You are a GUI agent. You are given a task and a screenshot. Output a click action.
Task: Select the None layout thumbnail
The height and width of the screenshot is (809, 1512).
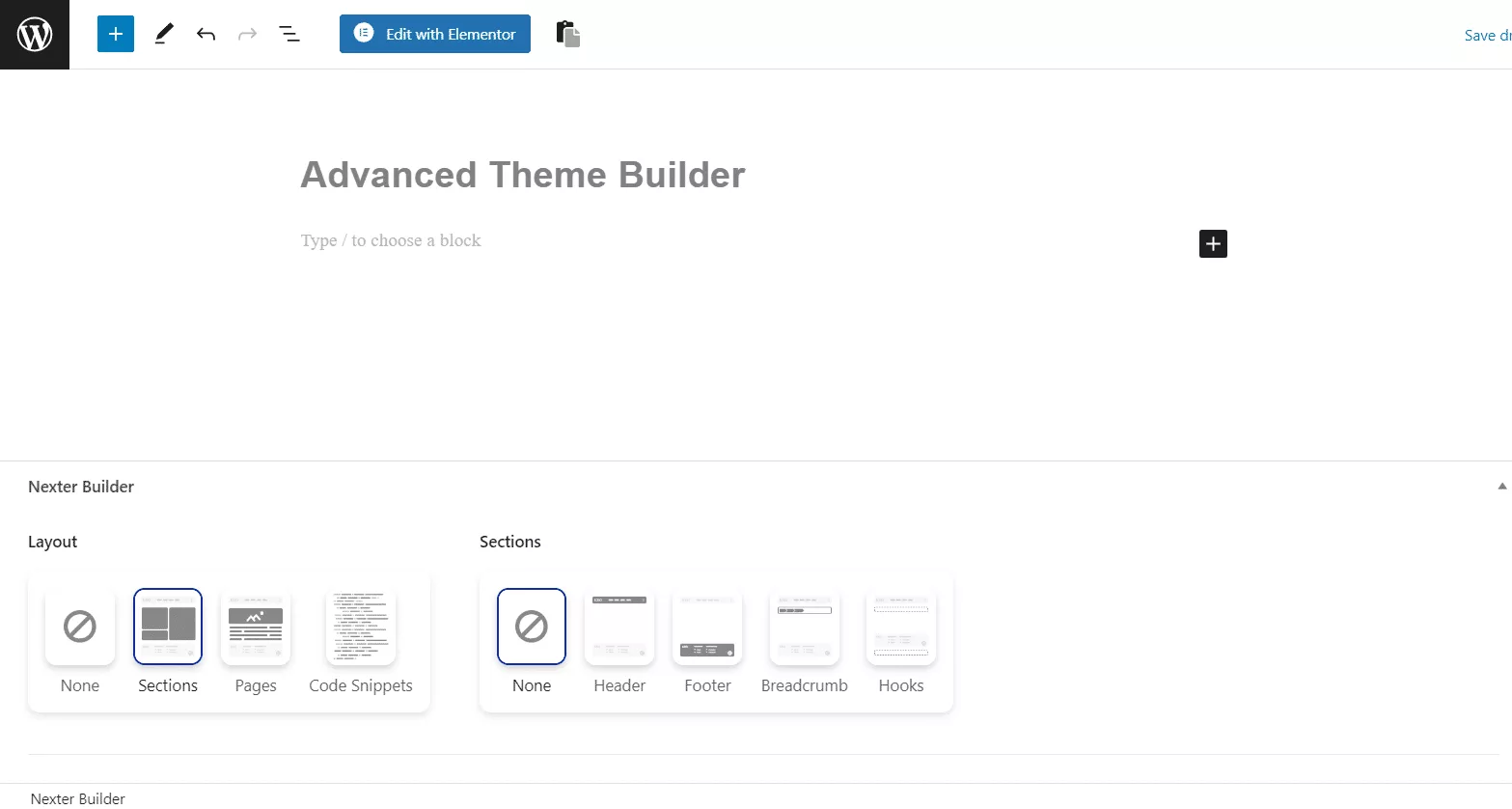click(80, 627)
